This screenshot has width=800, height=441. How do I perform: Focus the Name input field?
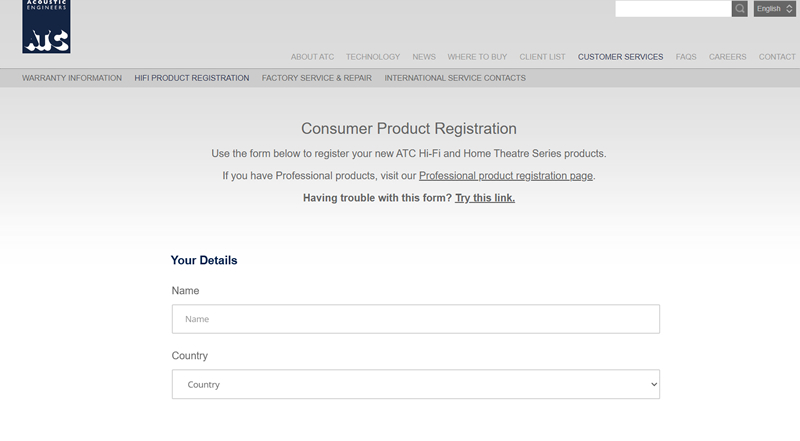coord(415,319)
